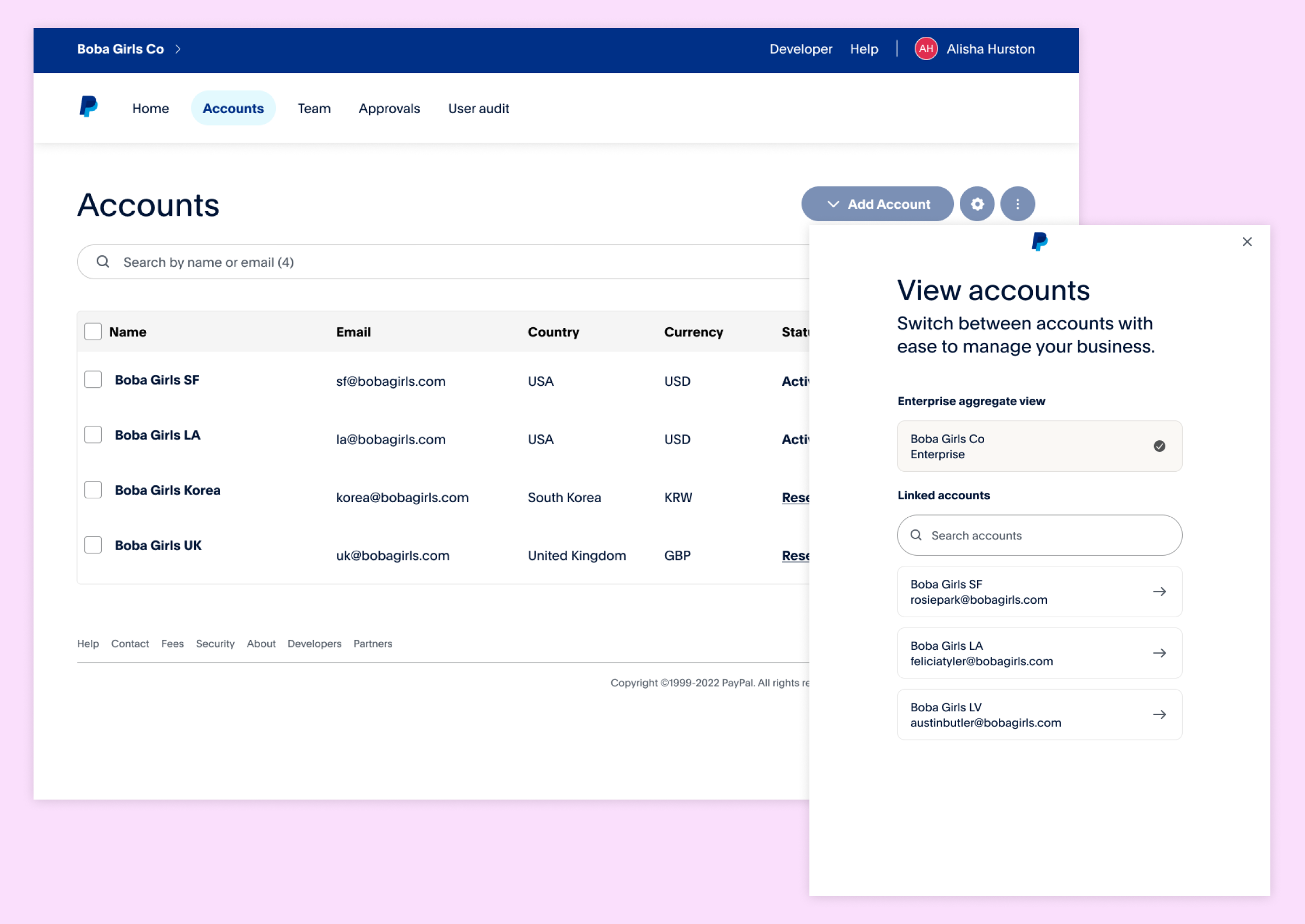The image size is (1305, 924).
Task: Check the Boba Girls LA row checkbox
Action: click(93, 435)
